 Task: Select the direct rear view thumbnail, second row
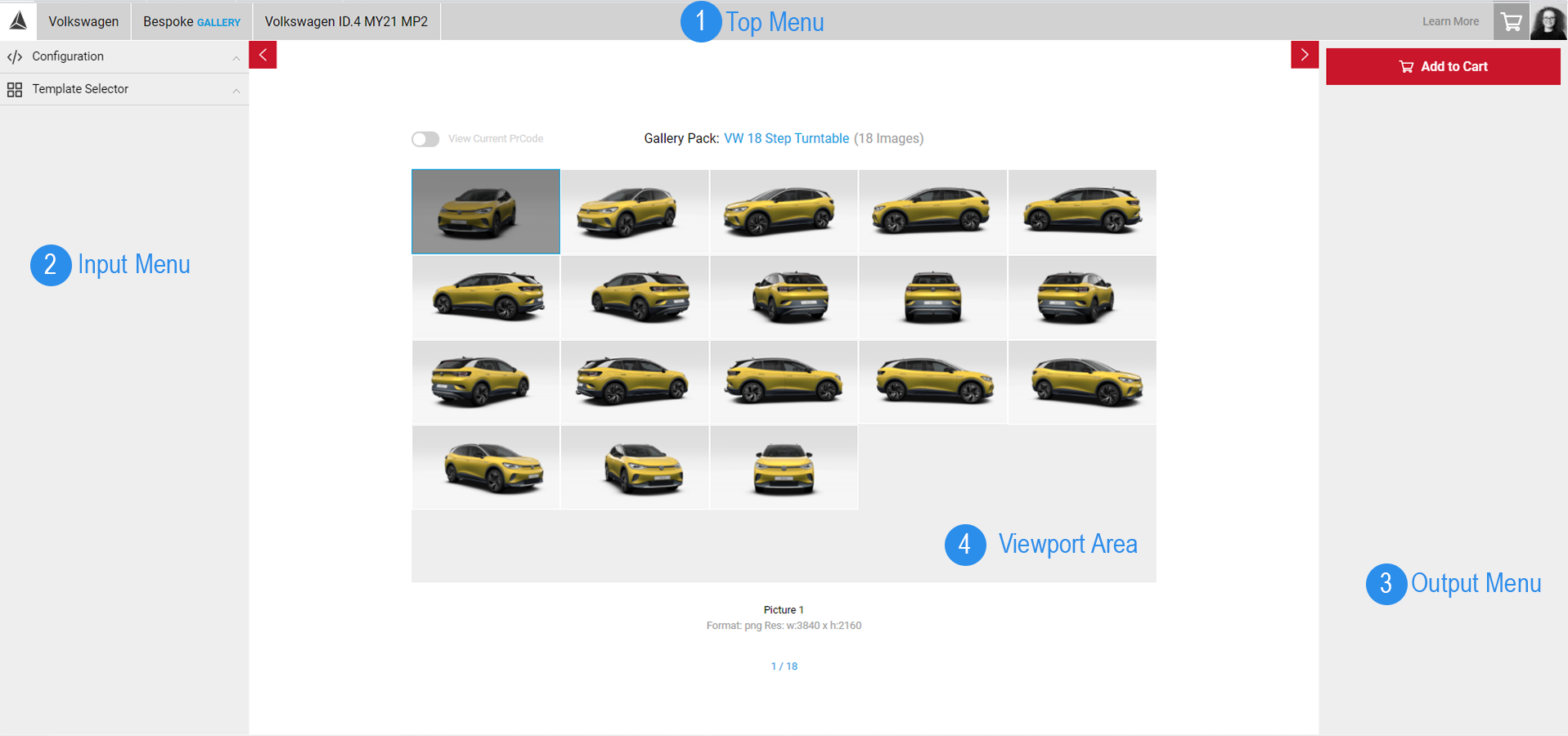pyautogui.click(x=932, y=296)
